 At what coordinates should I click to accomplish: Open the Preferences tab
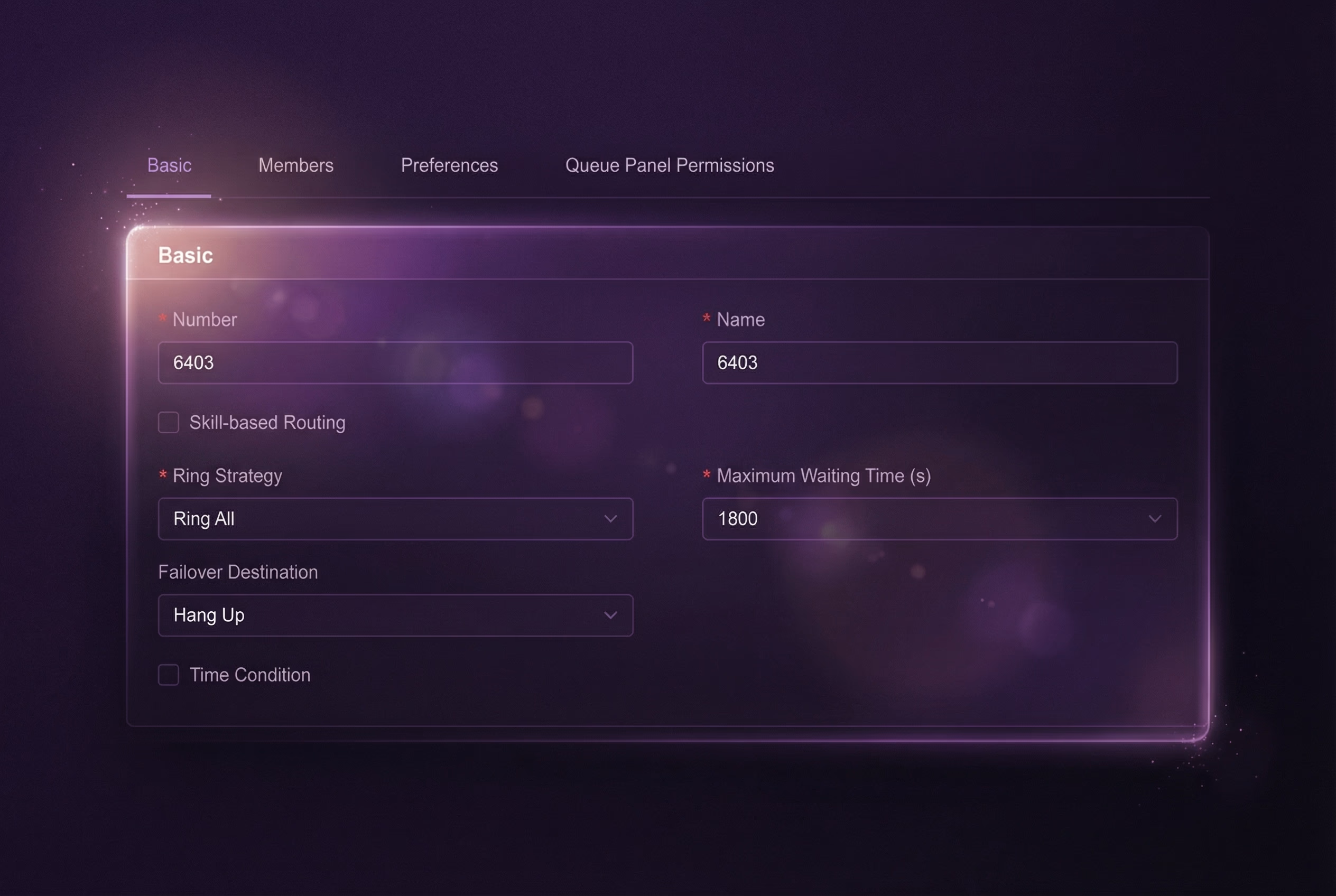(x=449, y=166)
